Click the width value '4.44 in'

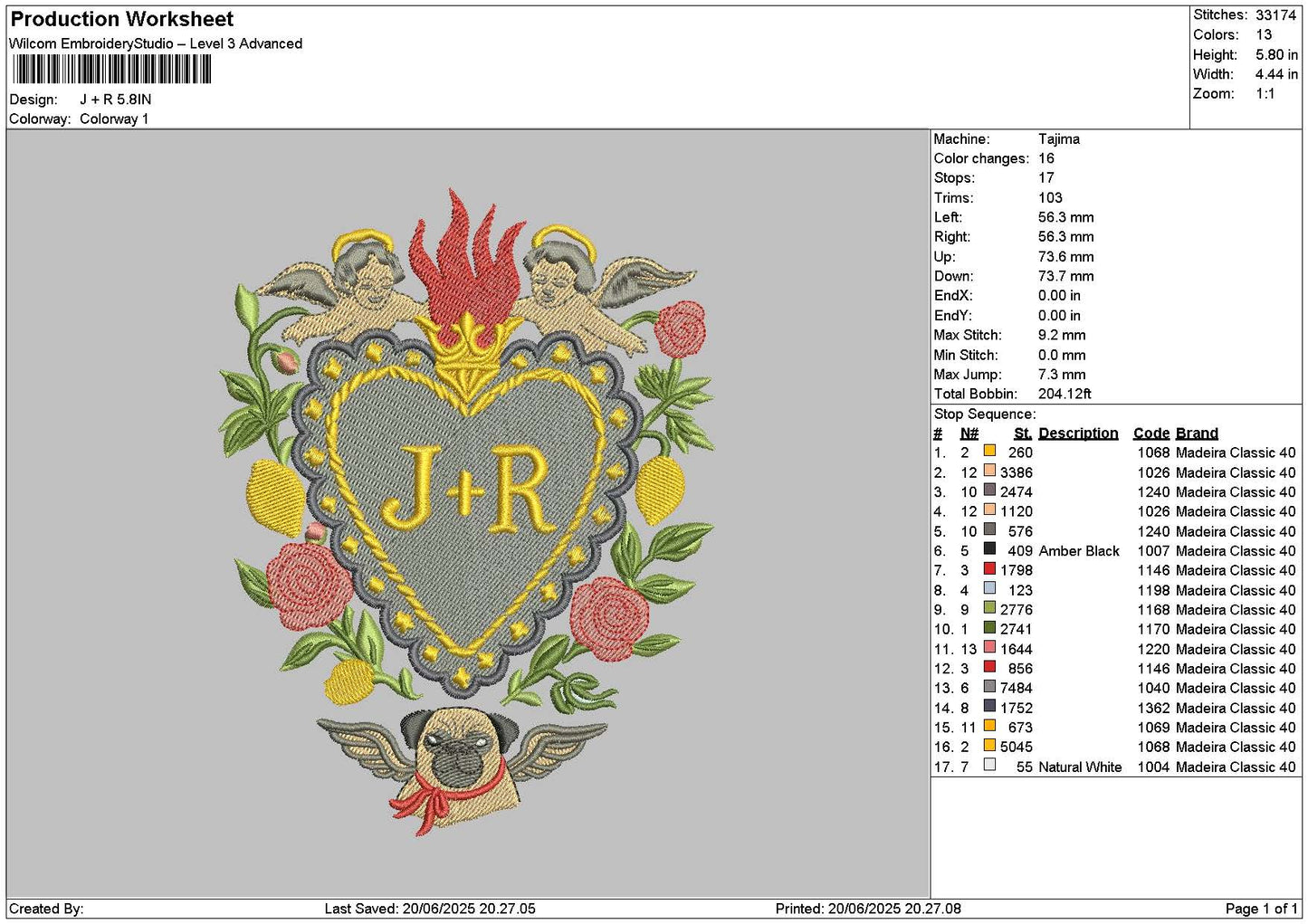1276,74
